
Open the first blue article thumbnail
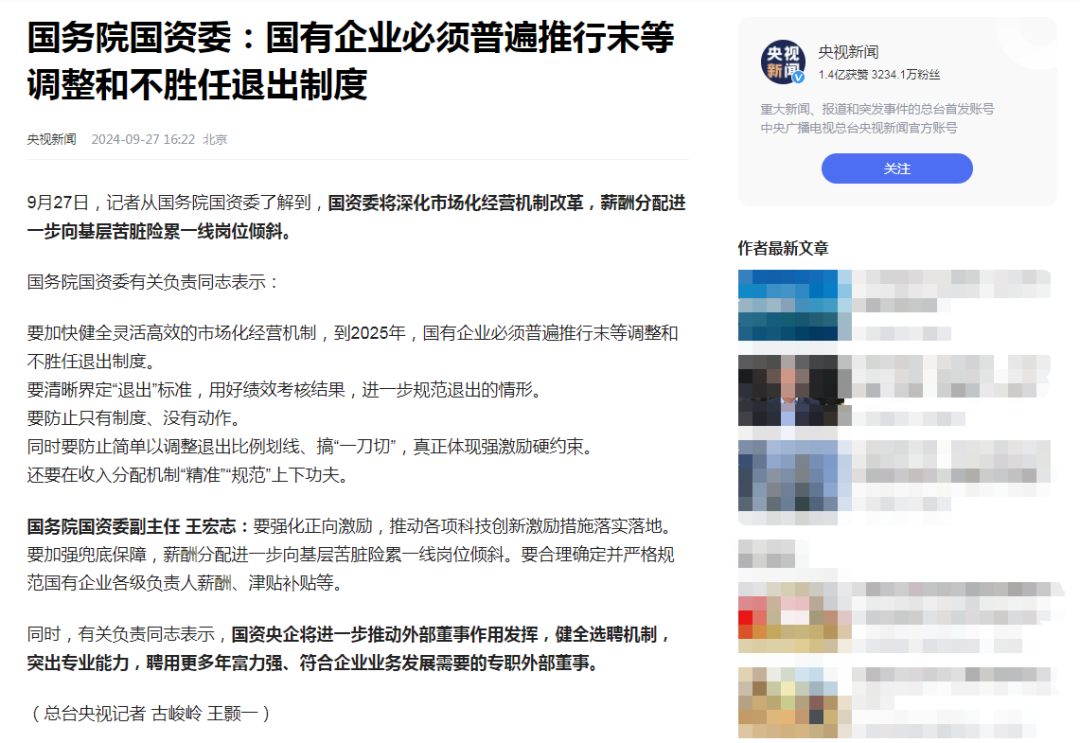[x=795, y=305]
